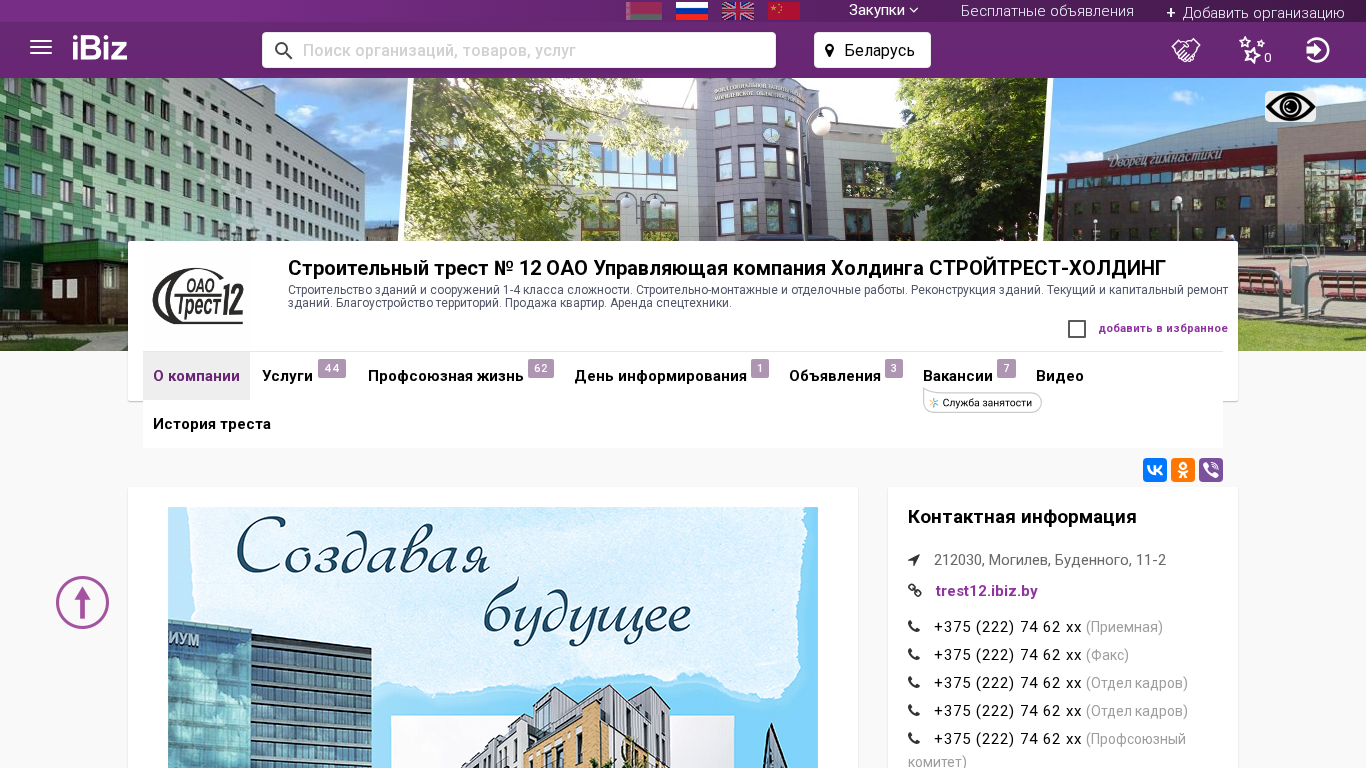The height and width of the screenshot is (768, 1366).
Task: Click the address 212030, Могилев, Буденного, 11-2
Action: [1050, 560]
